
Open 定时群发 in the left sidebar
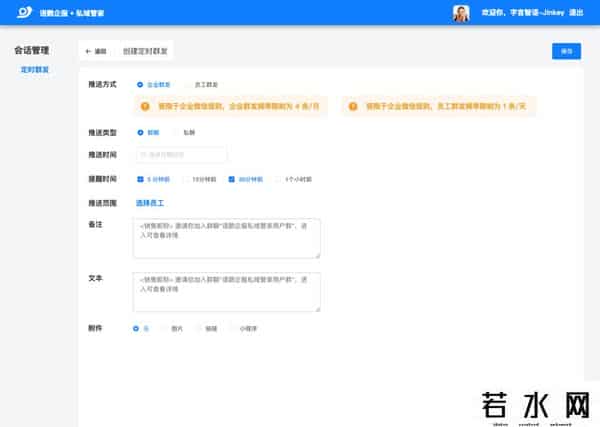click(35, 69)
